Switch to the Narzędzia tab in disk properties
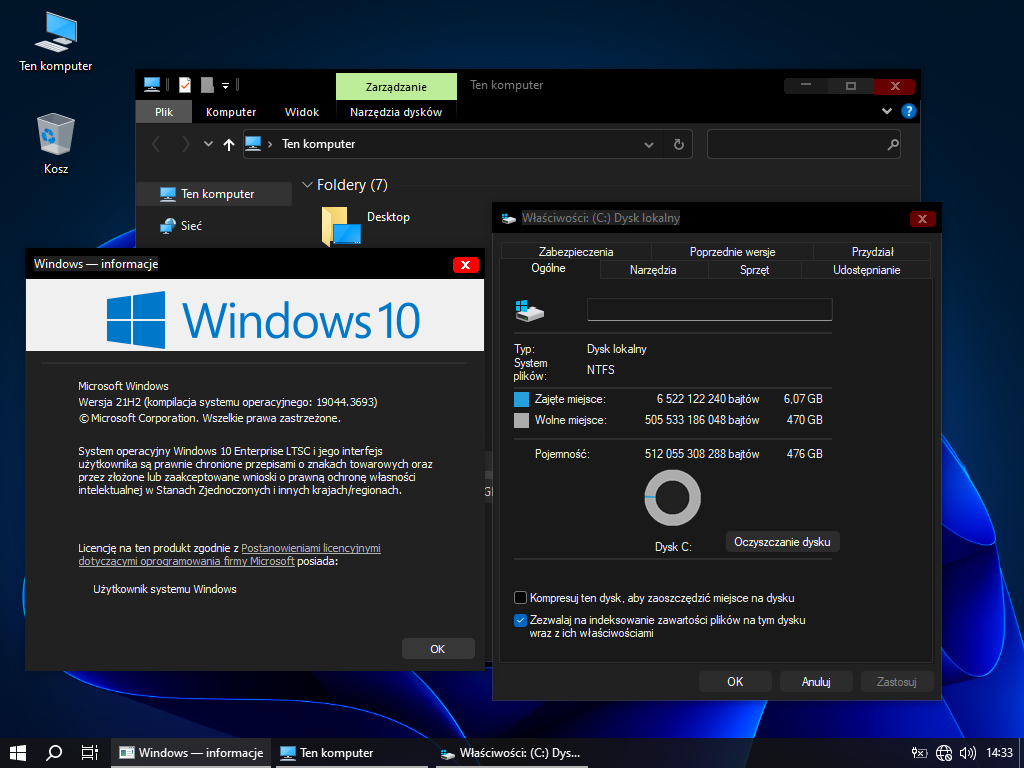This screenshot has width=1024, height=768. pos(653,270)
